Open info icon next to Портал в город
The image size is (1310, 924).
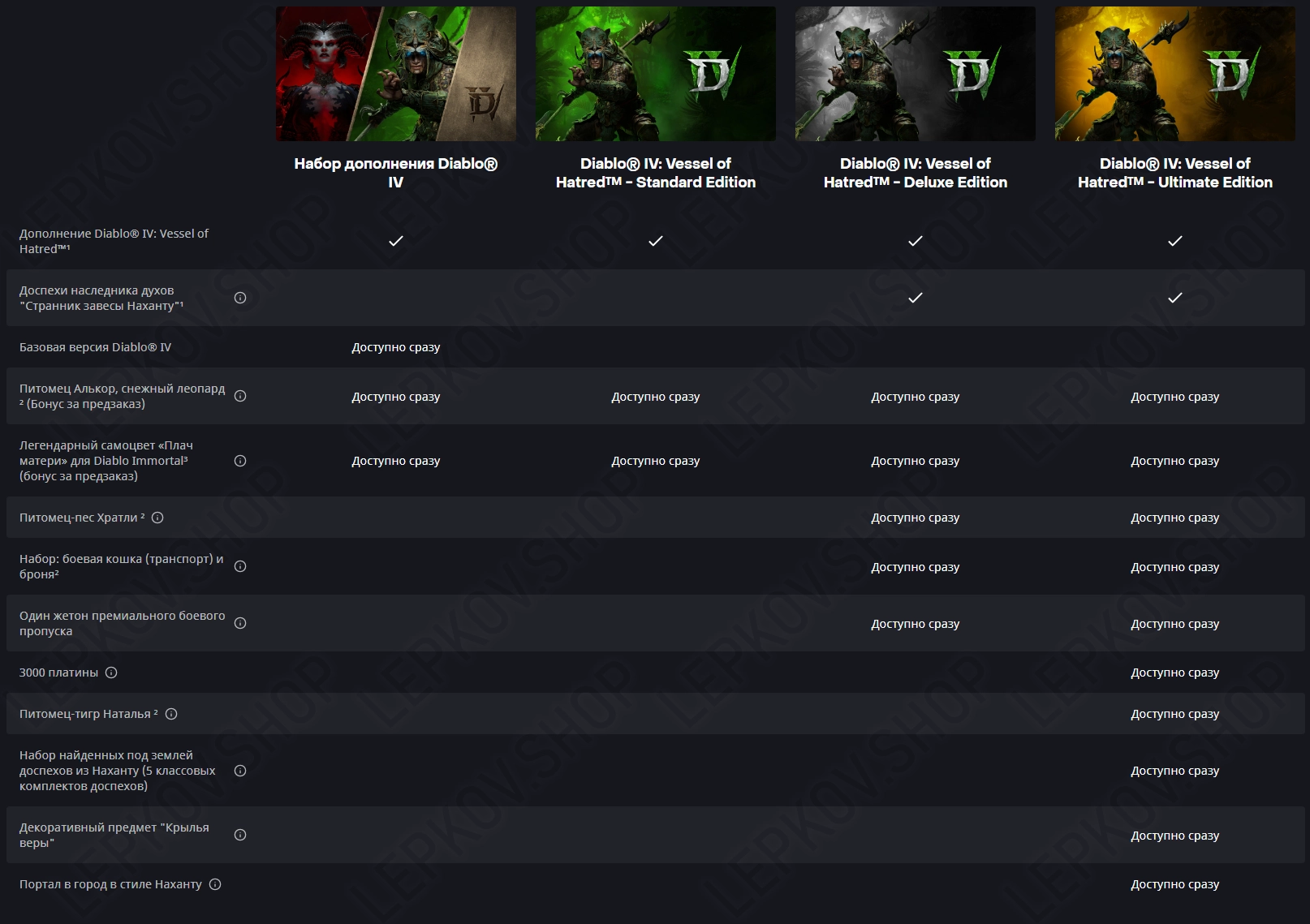[x=215, y=884]
